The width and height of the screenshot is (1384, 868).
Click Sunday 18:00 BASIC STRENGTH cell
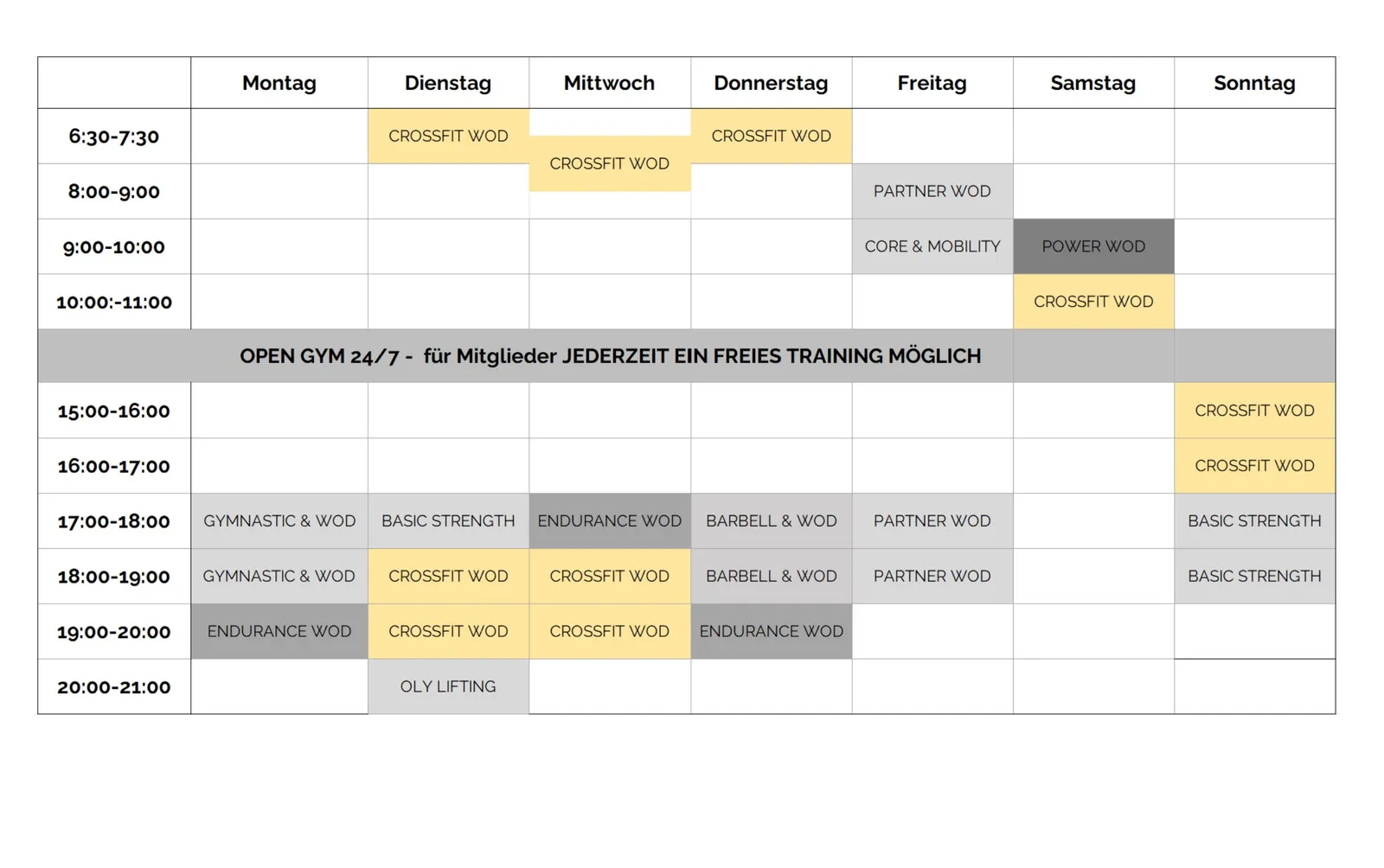(1254, 577)
